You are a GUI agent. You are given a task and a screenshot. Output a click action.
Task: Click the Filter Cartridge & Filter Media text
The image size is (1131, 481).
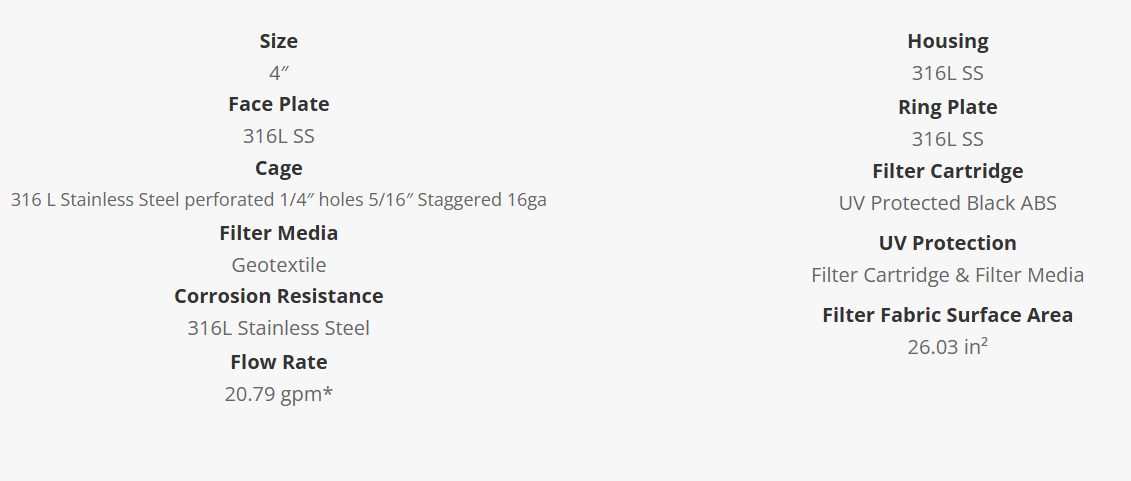coord(947,275)
